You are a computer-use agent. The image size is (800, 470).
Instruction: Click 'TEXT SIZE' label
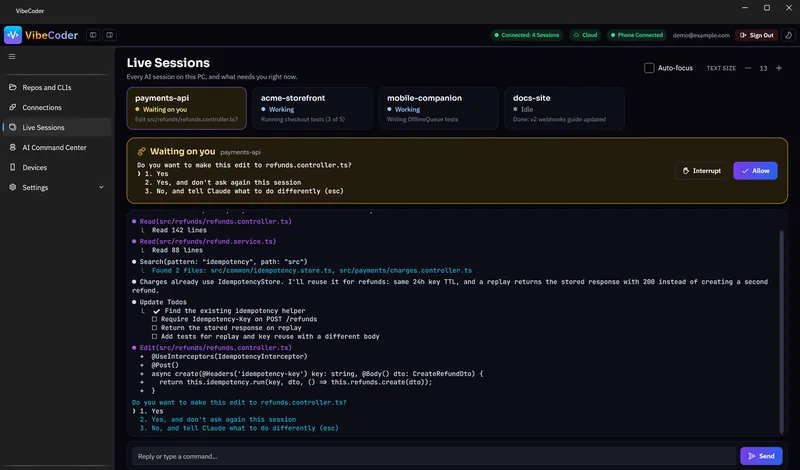(x=721, y=68)
